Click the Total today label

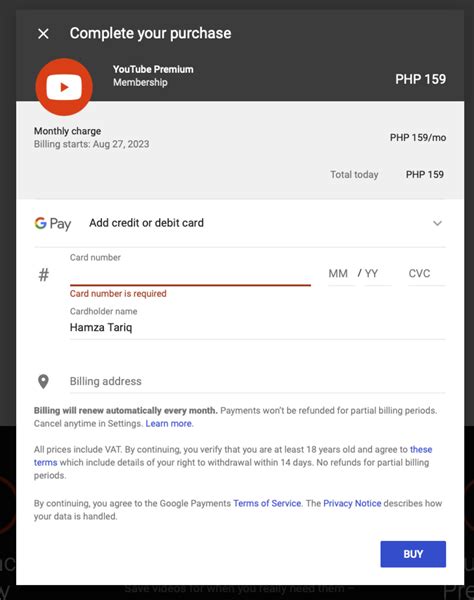tap(354, 175)
